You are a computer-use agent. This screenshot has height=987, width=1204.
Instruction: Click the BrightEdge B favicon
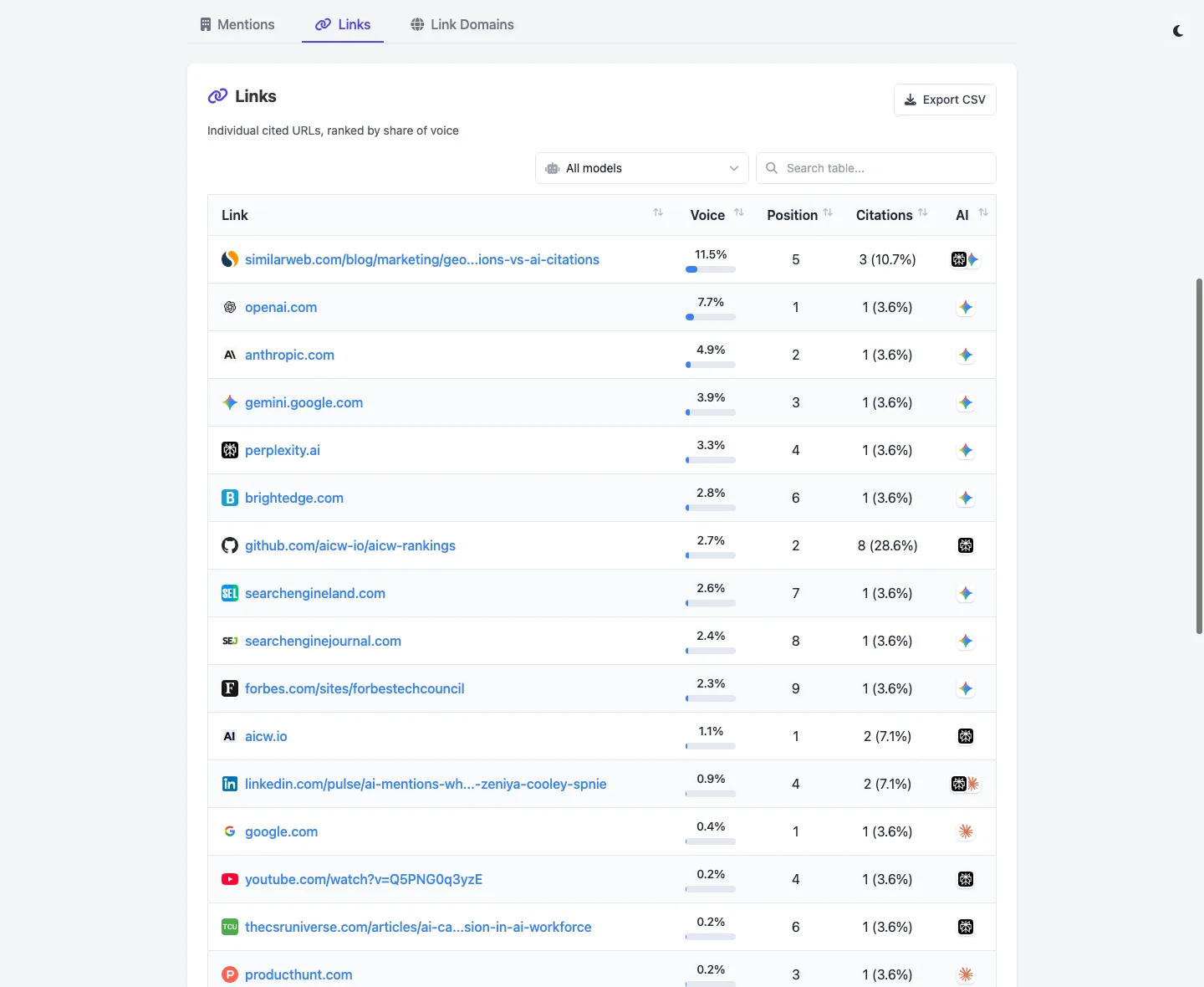coord(230,498)
